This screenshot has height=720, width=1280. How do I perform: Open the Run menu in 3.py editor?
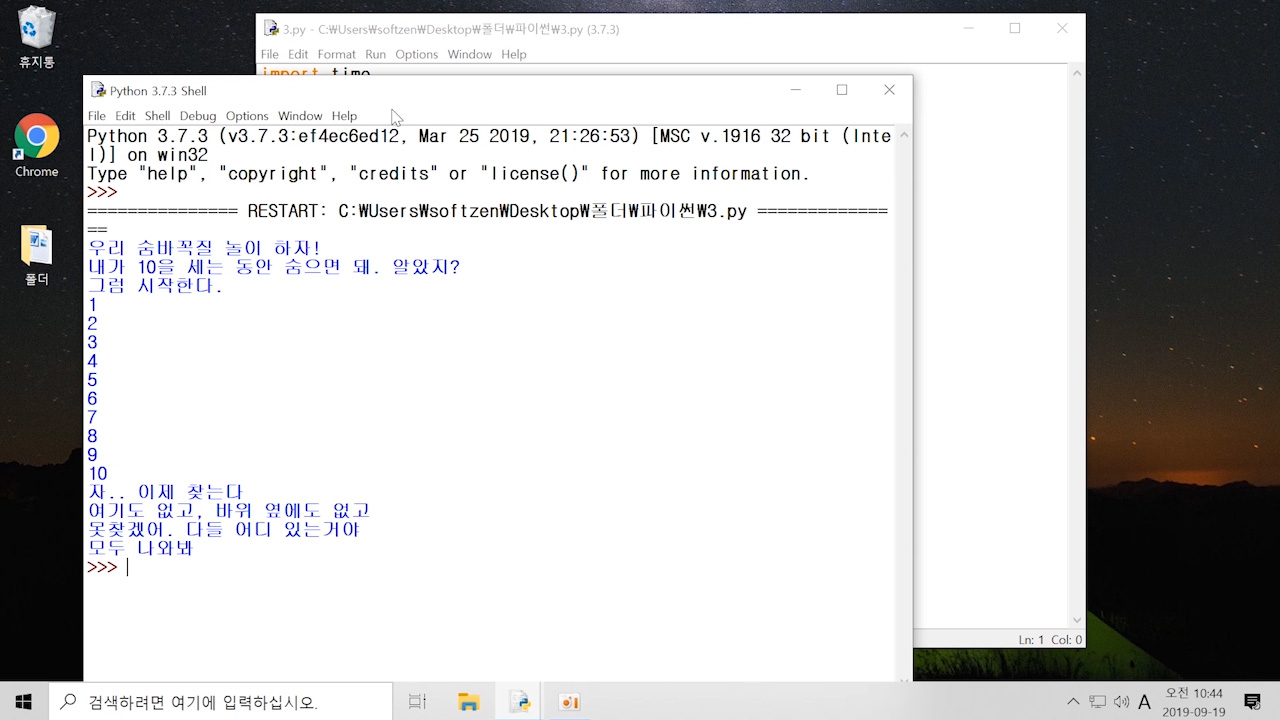pyautogui.click(x=375, y=54)
